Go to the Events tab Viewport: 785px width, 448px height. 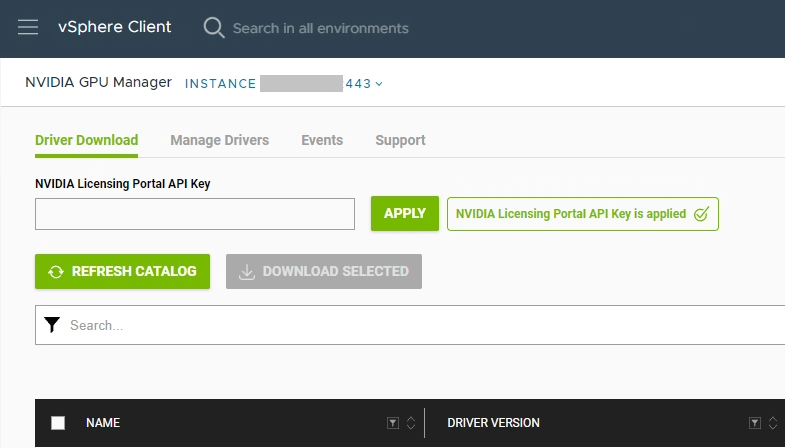click(x=322, y=140)
